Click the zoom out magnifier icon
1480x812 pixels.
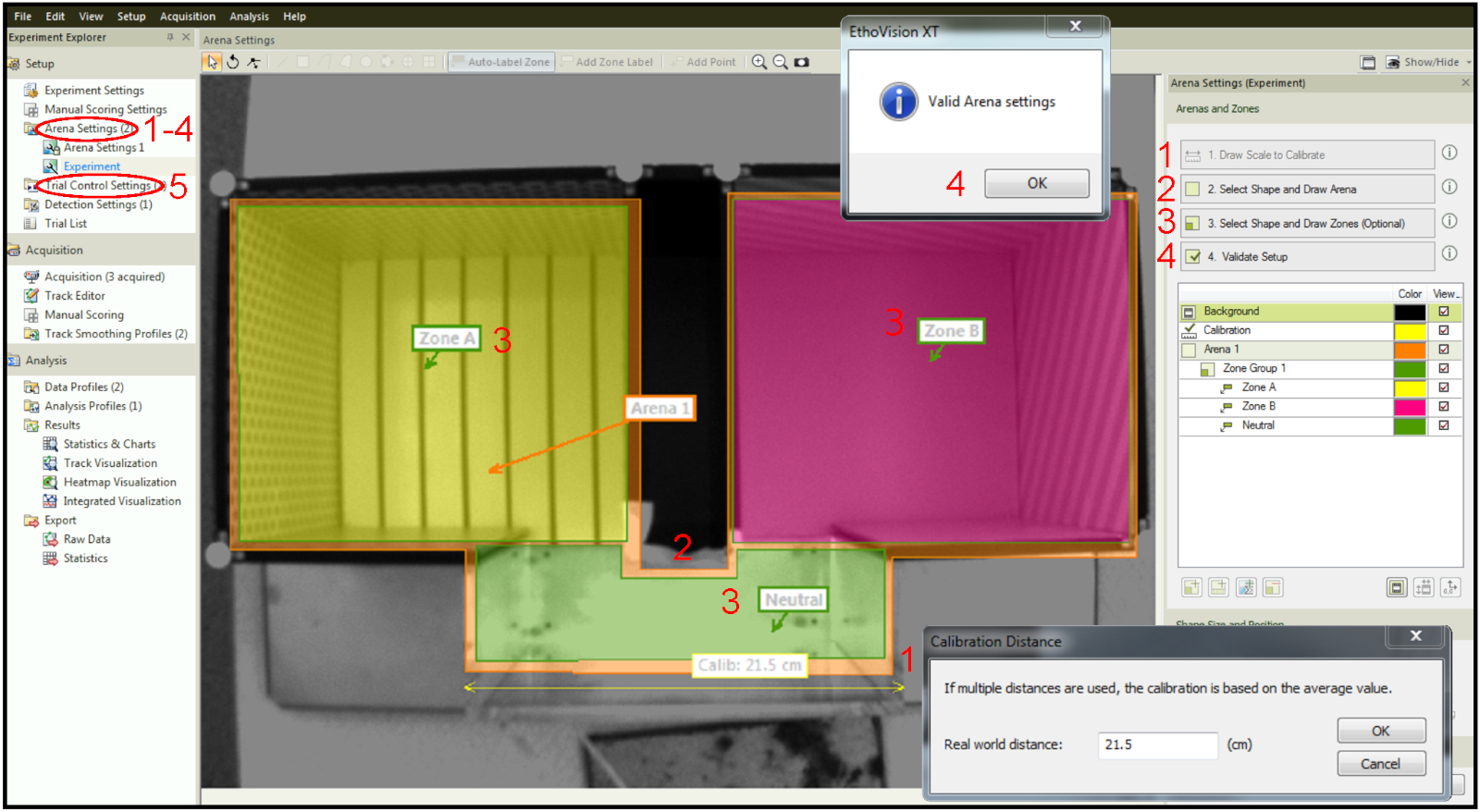[x=781, y=62]
